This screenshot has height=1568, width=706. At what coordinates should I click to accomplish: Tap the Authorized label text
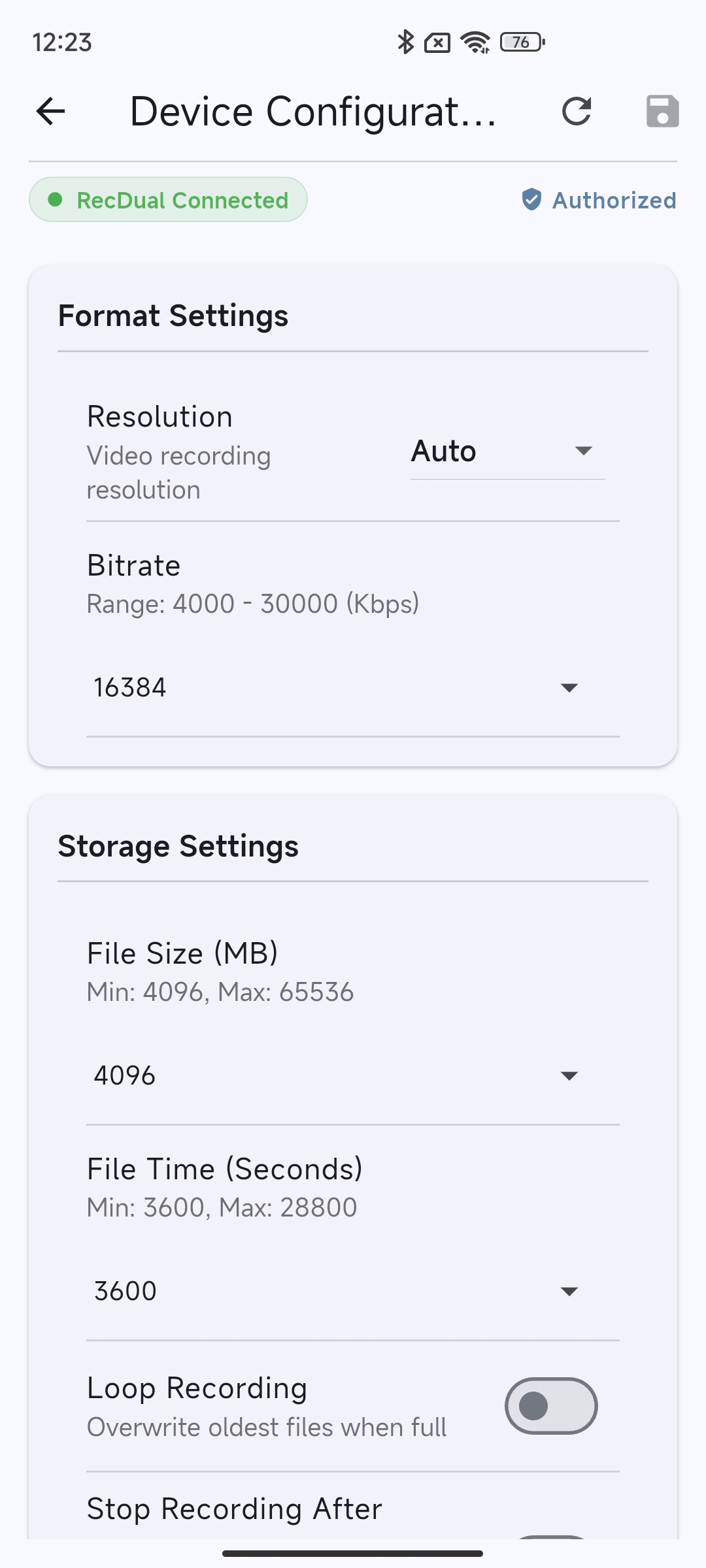tap(614, 201)
